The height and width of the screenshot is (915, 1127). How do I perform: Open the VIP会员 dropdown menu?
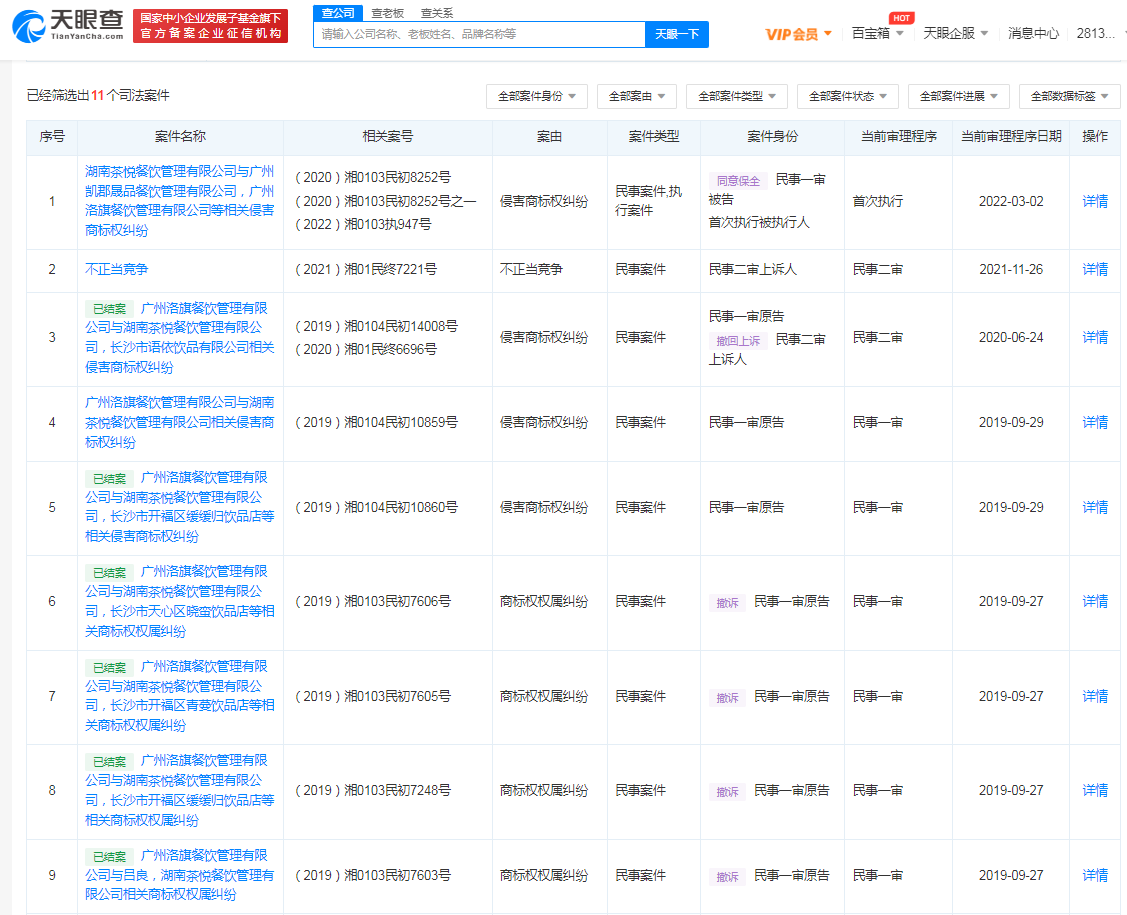point(798,34)
